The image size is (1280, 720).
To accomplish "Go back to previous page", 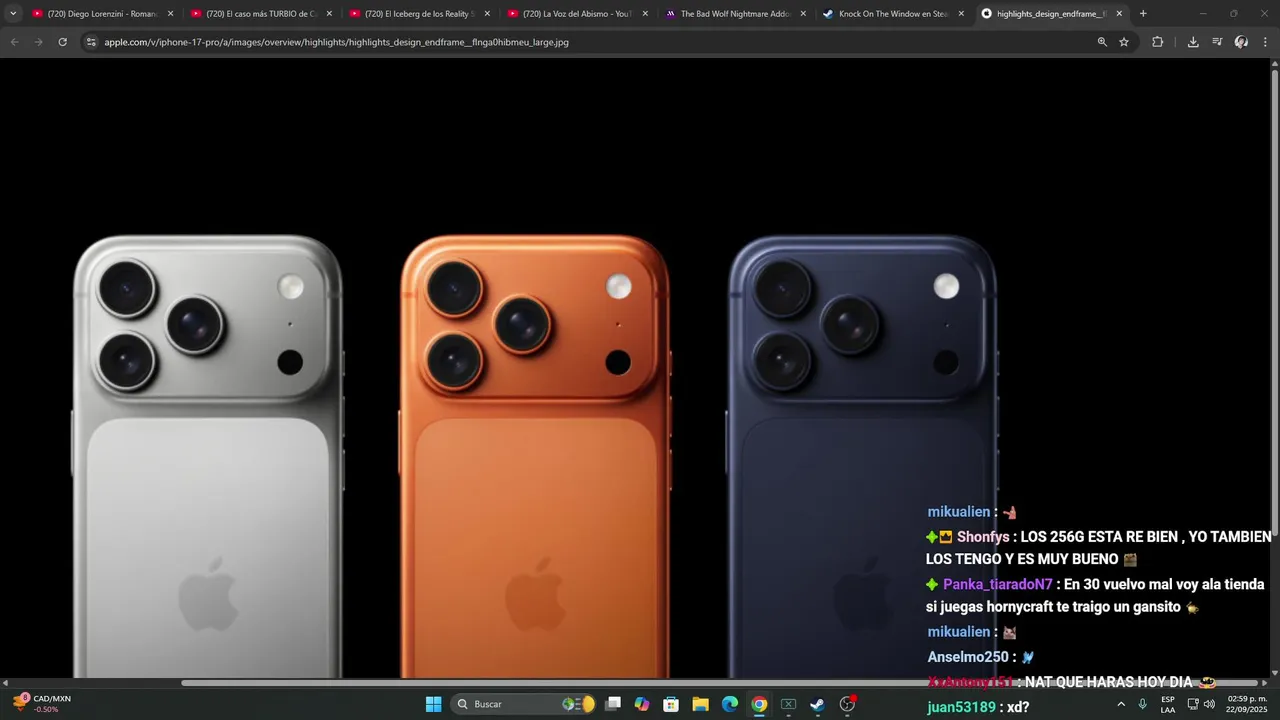I will pos(14,42).
